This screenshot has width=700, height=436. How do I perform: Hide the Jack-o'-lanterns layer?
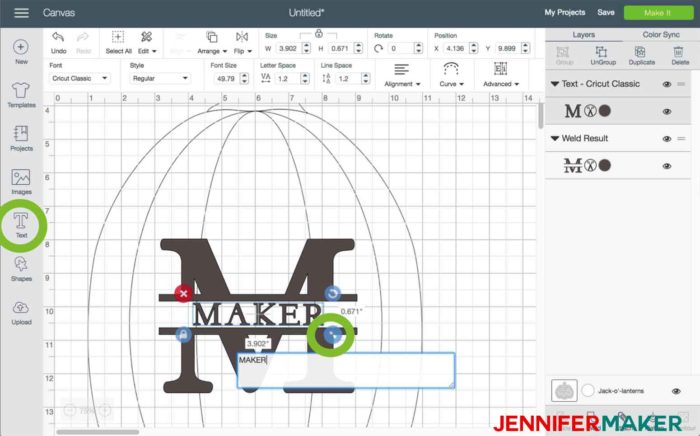tap(676, 391)
